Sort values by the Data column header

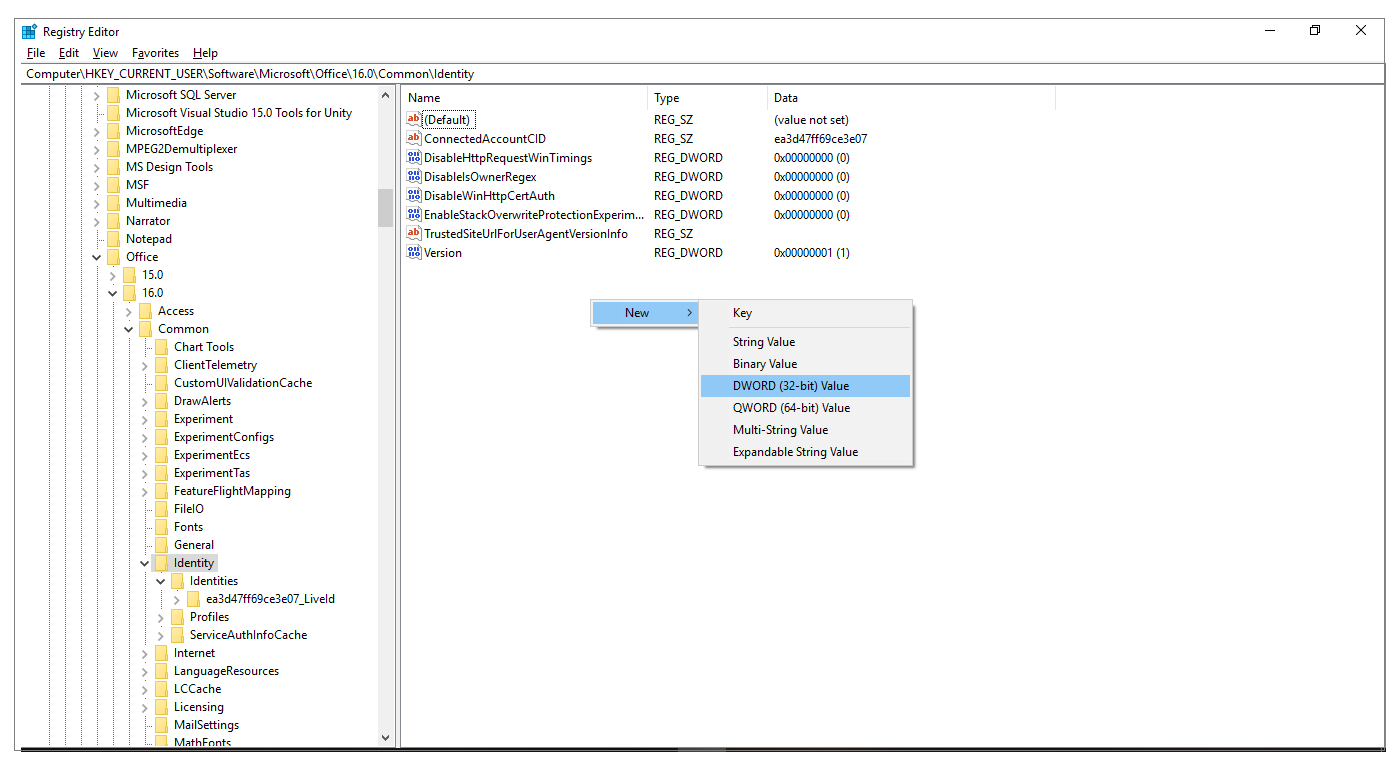(x=912, y=98)
